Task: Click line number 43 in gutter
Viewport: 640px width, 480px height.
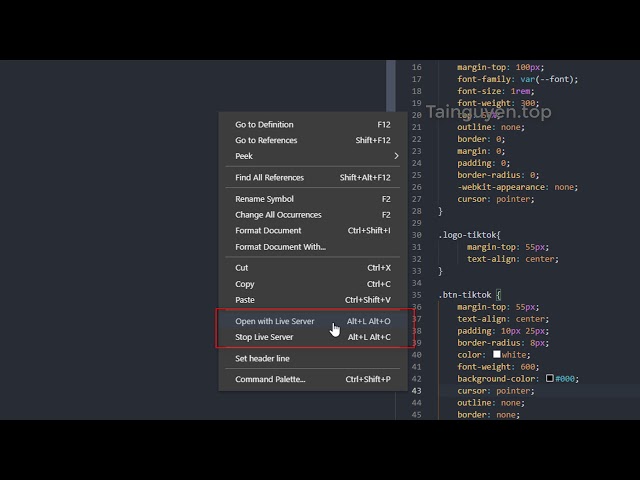Action: 416,391
